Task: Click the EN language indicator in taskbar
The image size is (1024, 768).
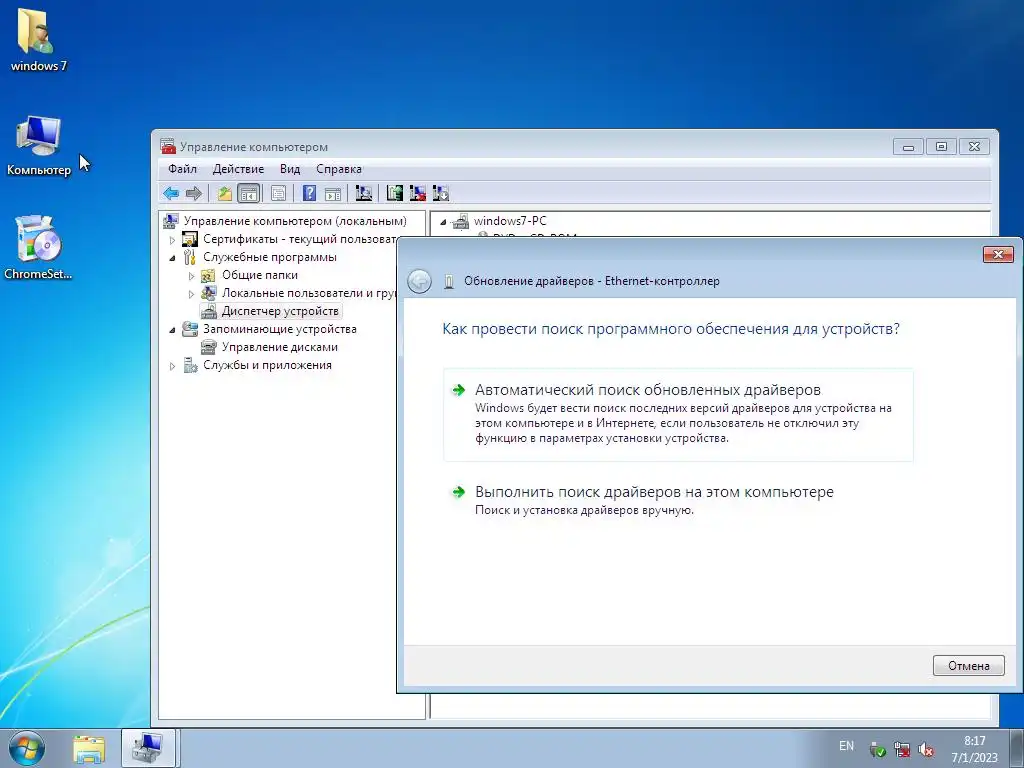Action: [x=846, y=746]
